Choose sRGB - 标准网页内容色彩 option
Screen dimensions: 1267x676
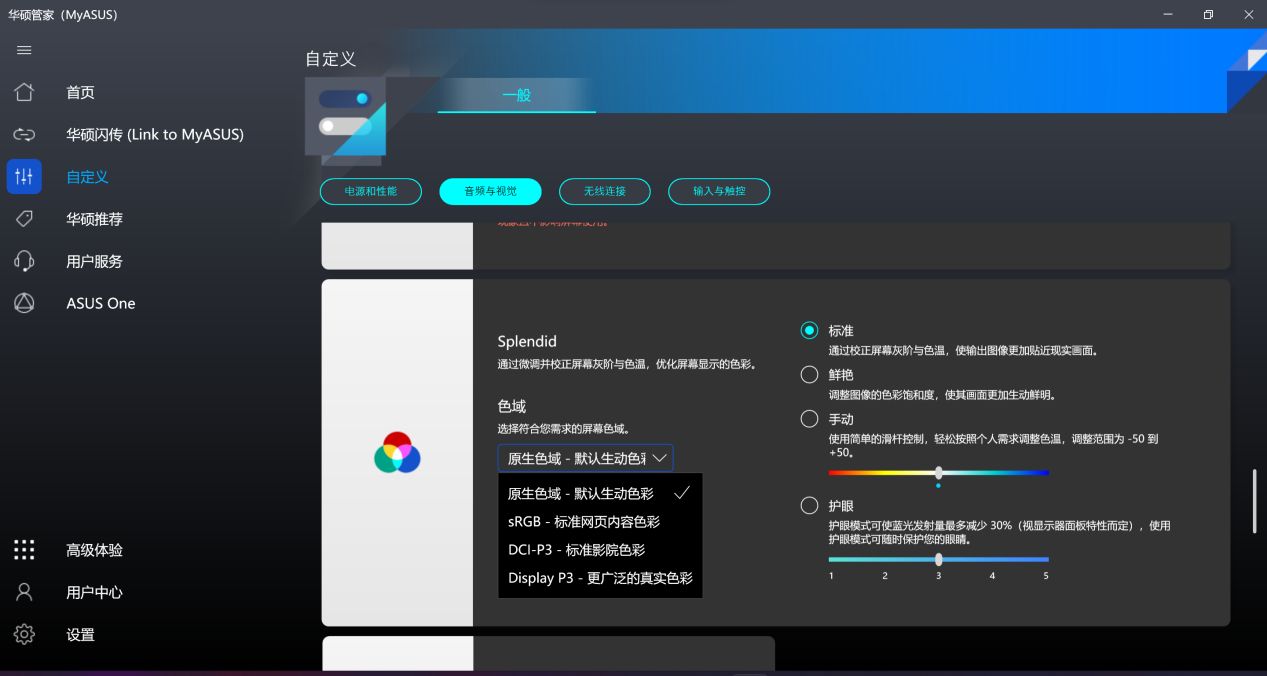click(x=600, y=521)
